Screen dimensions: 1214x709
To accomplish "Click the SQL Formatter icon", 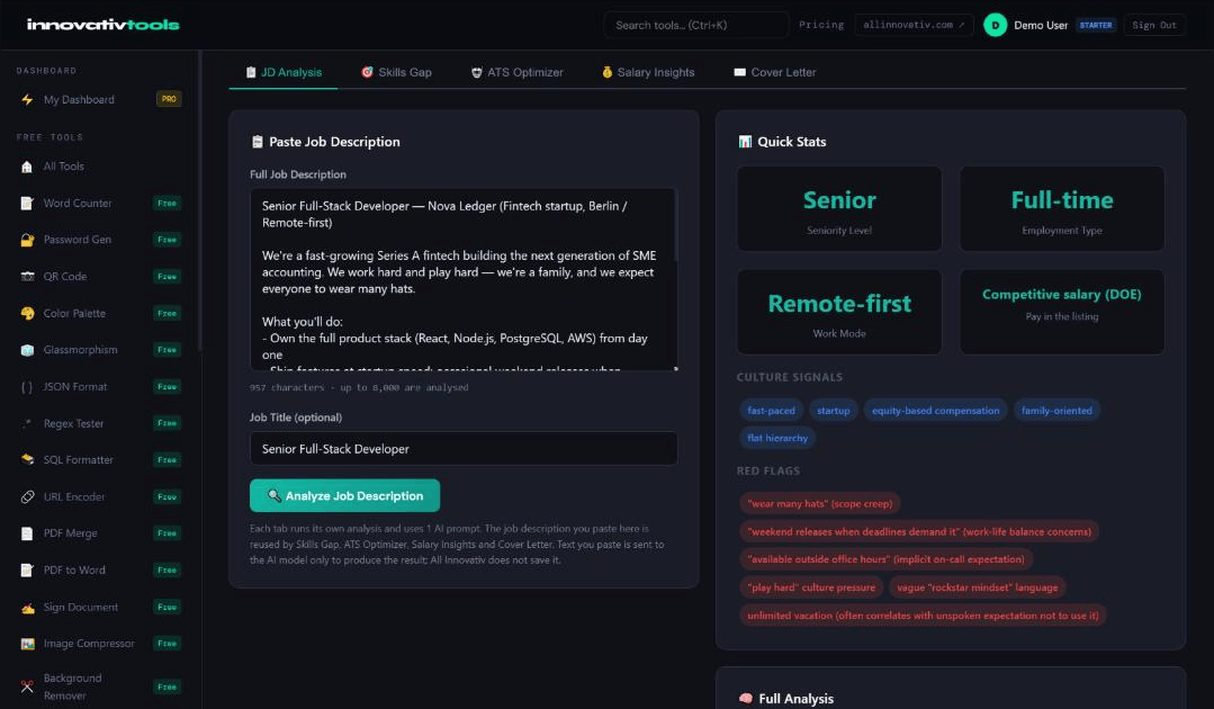I will tap(27, 460).
